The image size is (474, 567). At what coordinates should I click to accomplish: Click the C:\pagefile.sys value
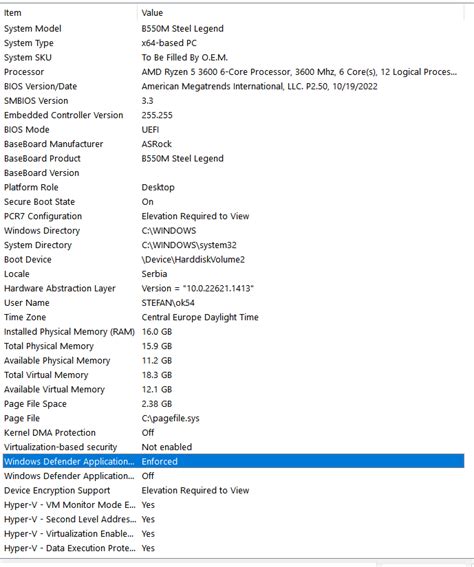[170, 418]
